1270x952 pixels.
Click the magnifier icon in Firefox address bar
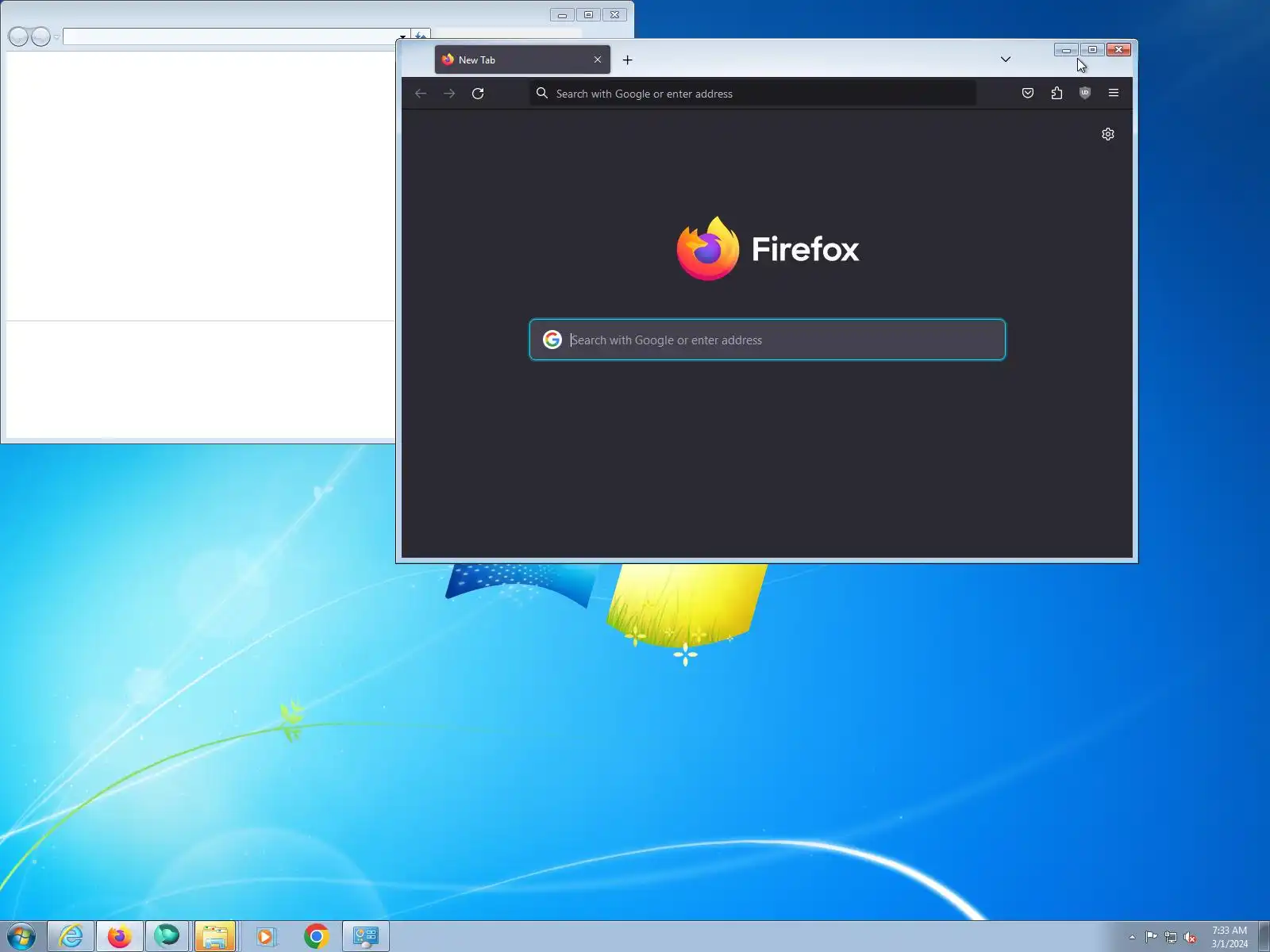pyautogui.click(x=542, y=93)
